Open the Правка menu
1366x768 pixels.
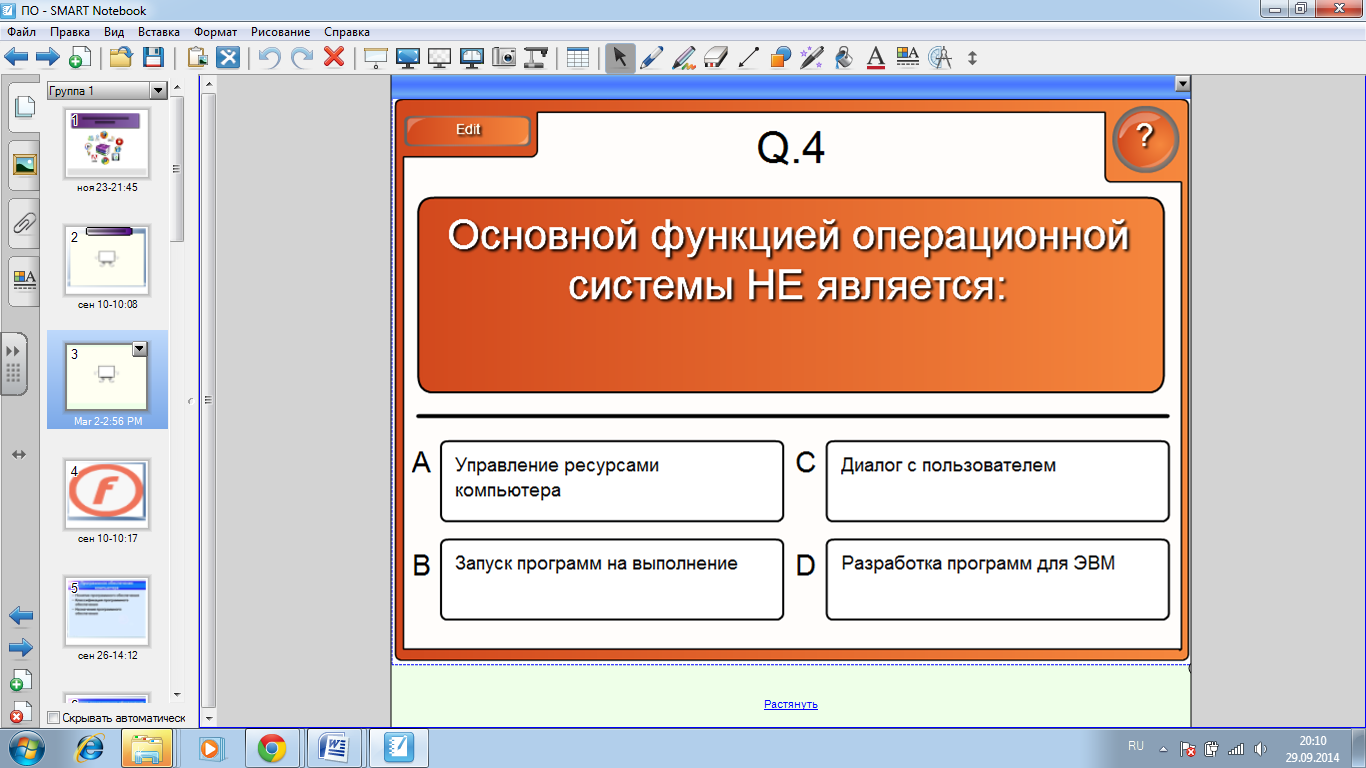tap(70, 32)
